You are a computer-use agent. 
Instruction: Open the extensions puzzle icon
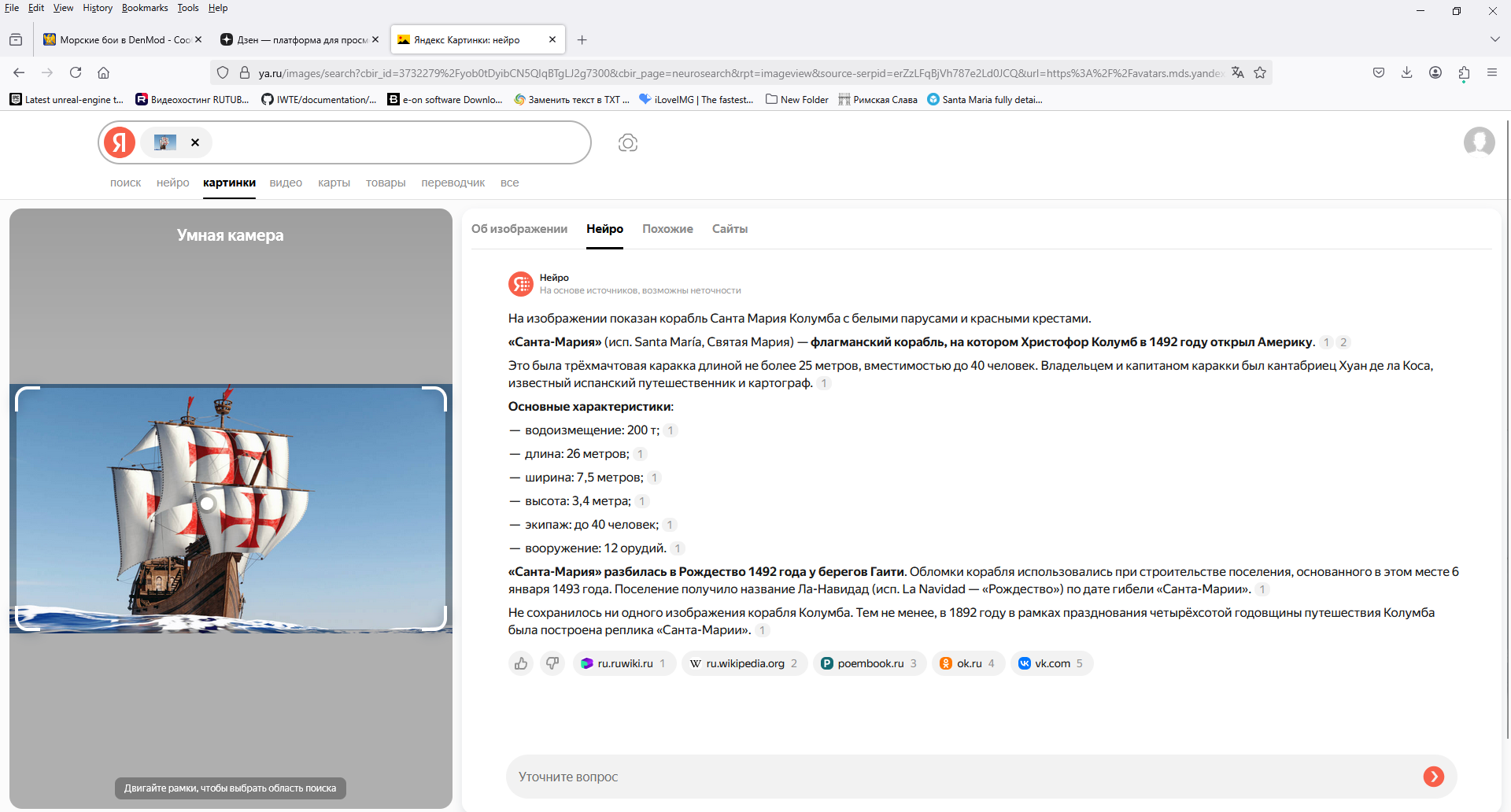coord(1464,72)
